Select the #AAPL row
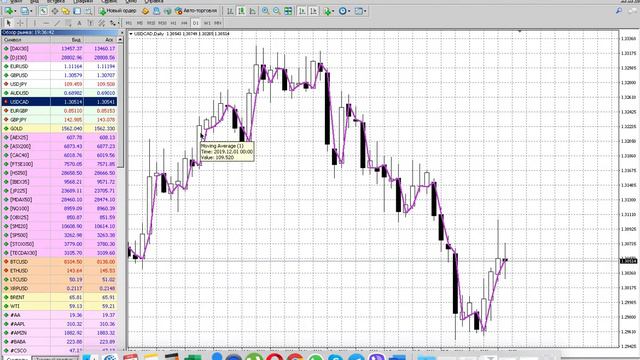This screenshot has height=360, width=640. (x=59, y=324)
